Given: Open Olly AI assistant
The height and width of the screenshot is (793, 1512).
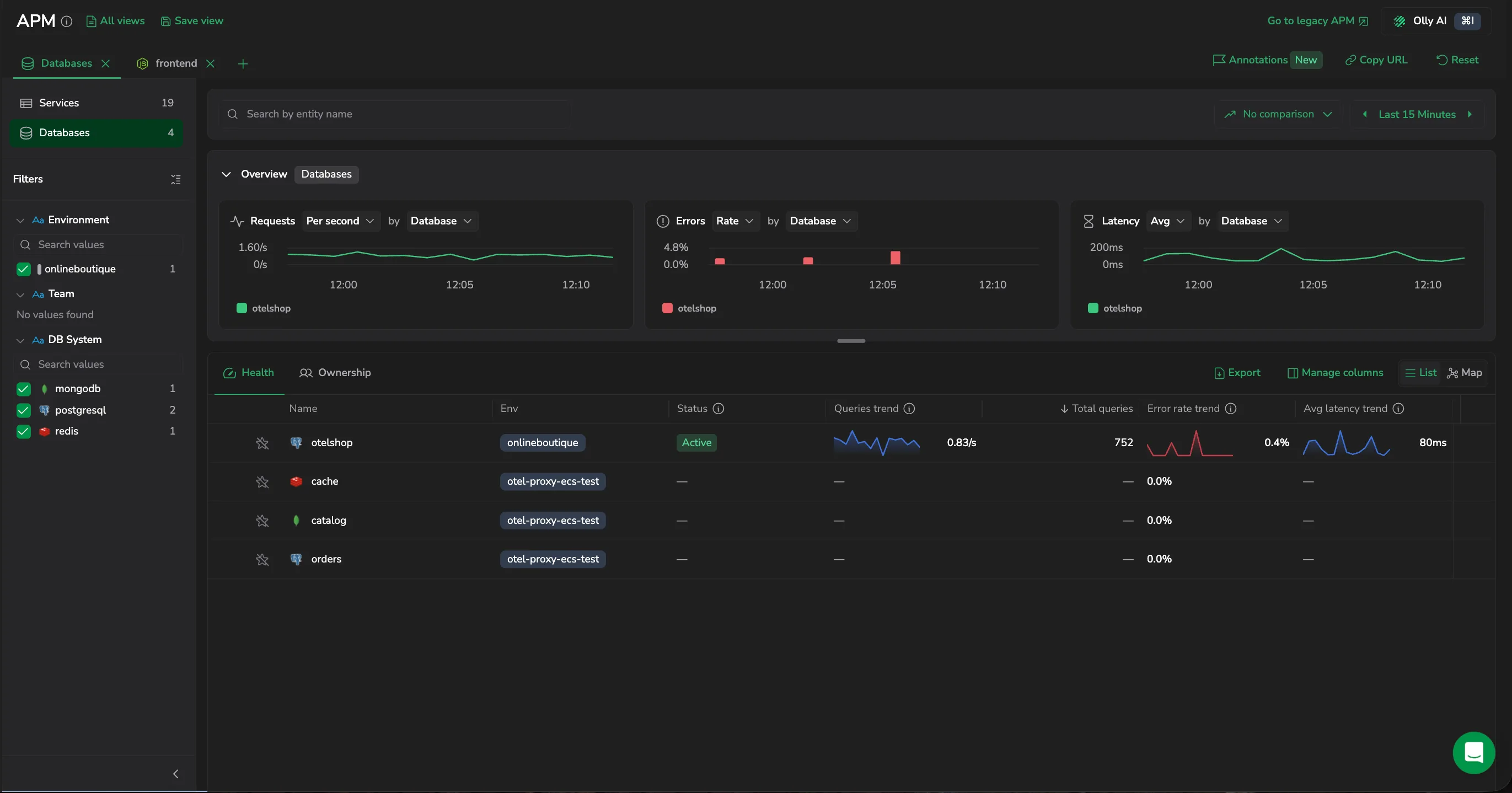Looking at the screenshot, I should 1436,21.
